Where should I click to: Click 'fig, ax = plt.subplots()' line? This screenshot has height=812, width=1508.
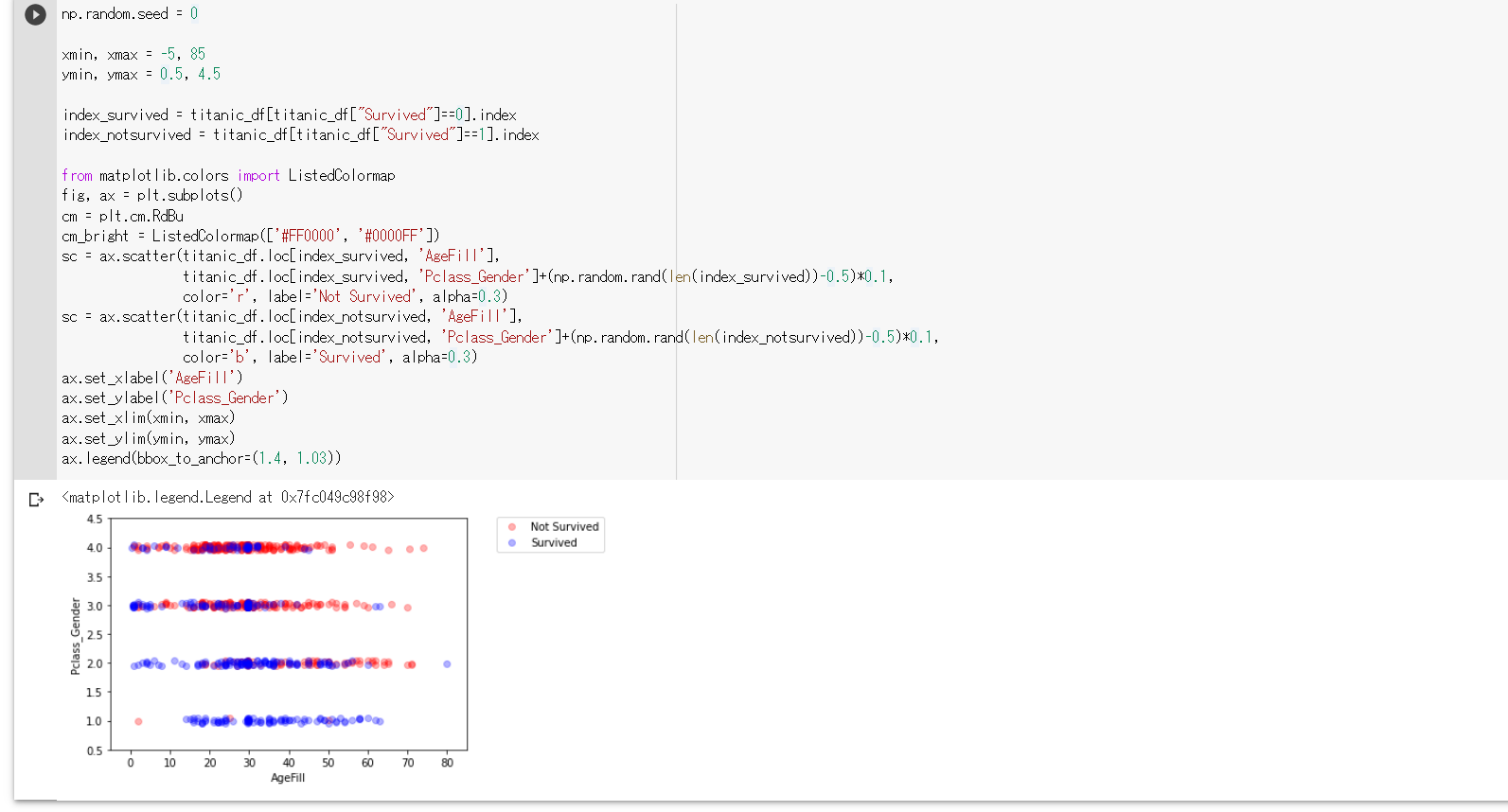click(152, 195)
